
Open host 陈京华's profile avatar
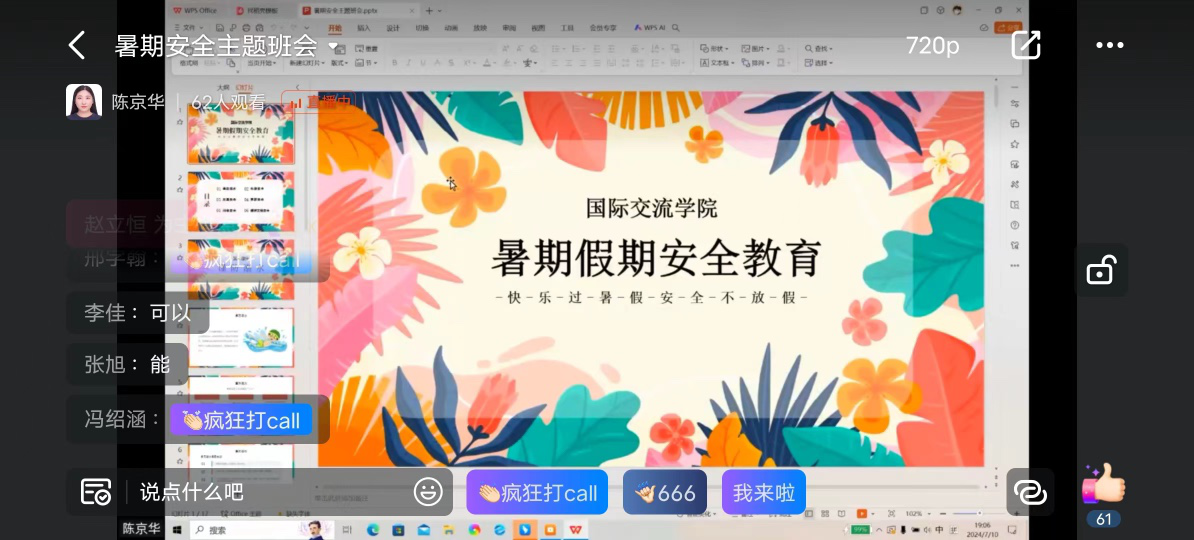(x=84, y=102)
